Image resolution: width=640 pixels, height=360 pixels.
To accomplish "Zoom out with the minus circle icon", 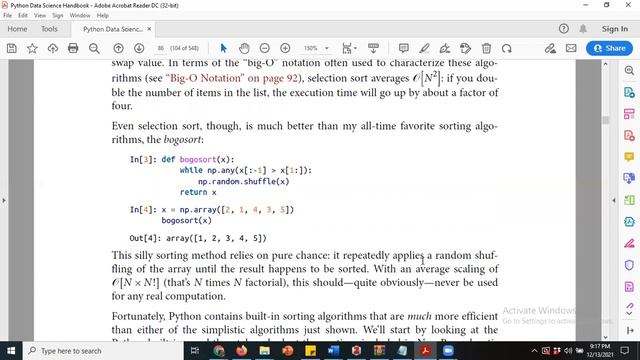I will tap(265, 49).
